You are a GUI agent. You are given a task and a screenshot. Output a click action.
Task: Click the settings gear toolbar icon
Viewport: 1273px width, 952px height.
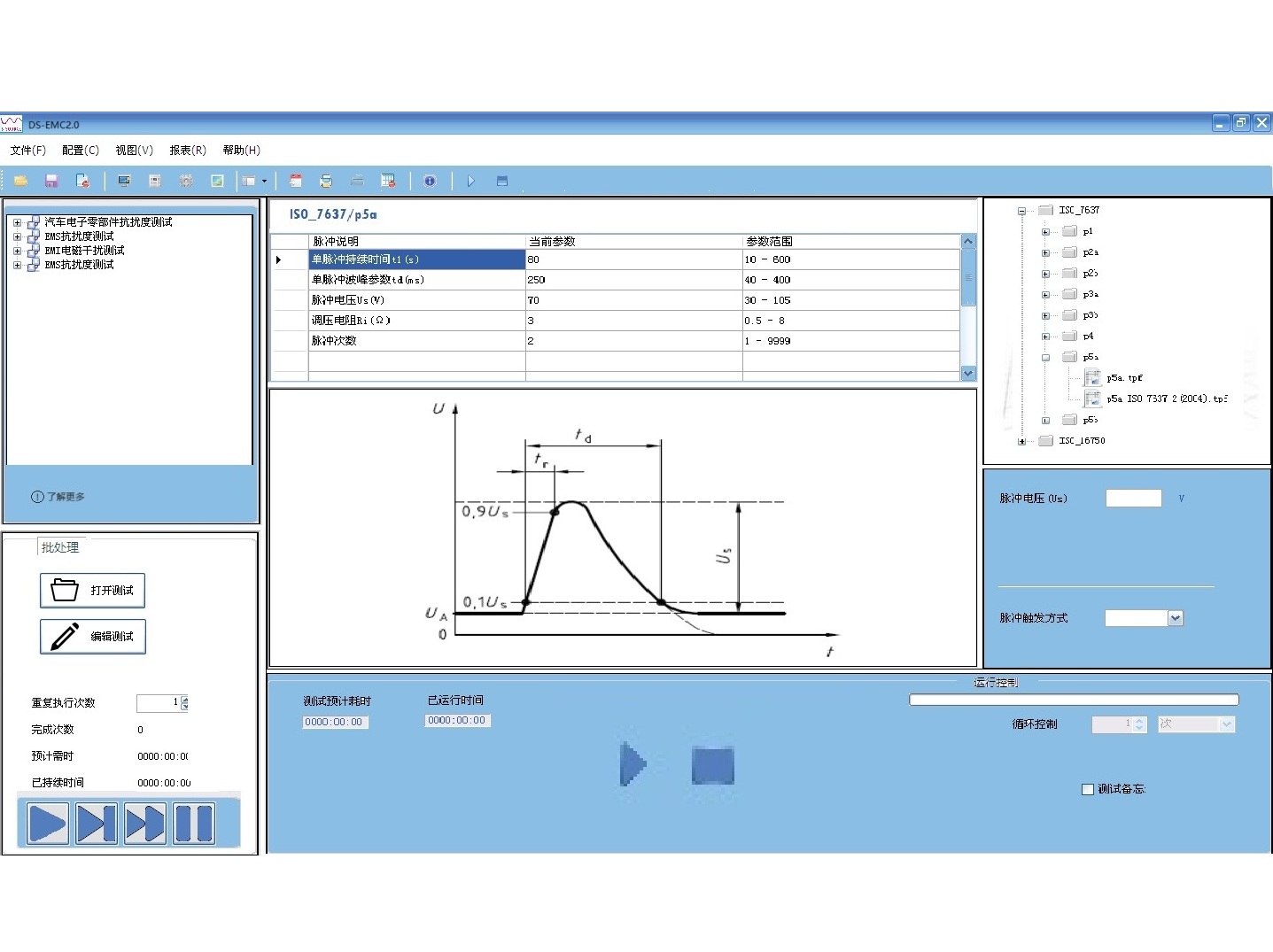tap(186, 181)
